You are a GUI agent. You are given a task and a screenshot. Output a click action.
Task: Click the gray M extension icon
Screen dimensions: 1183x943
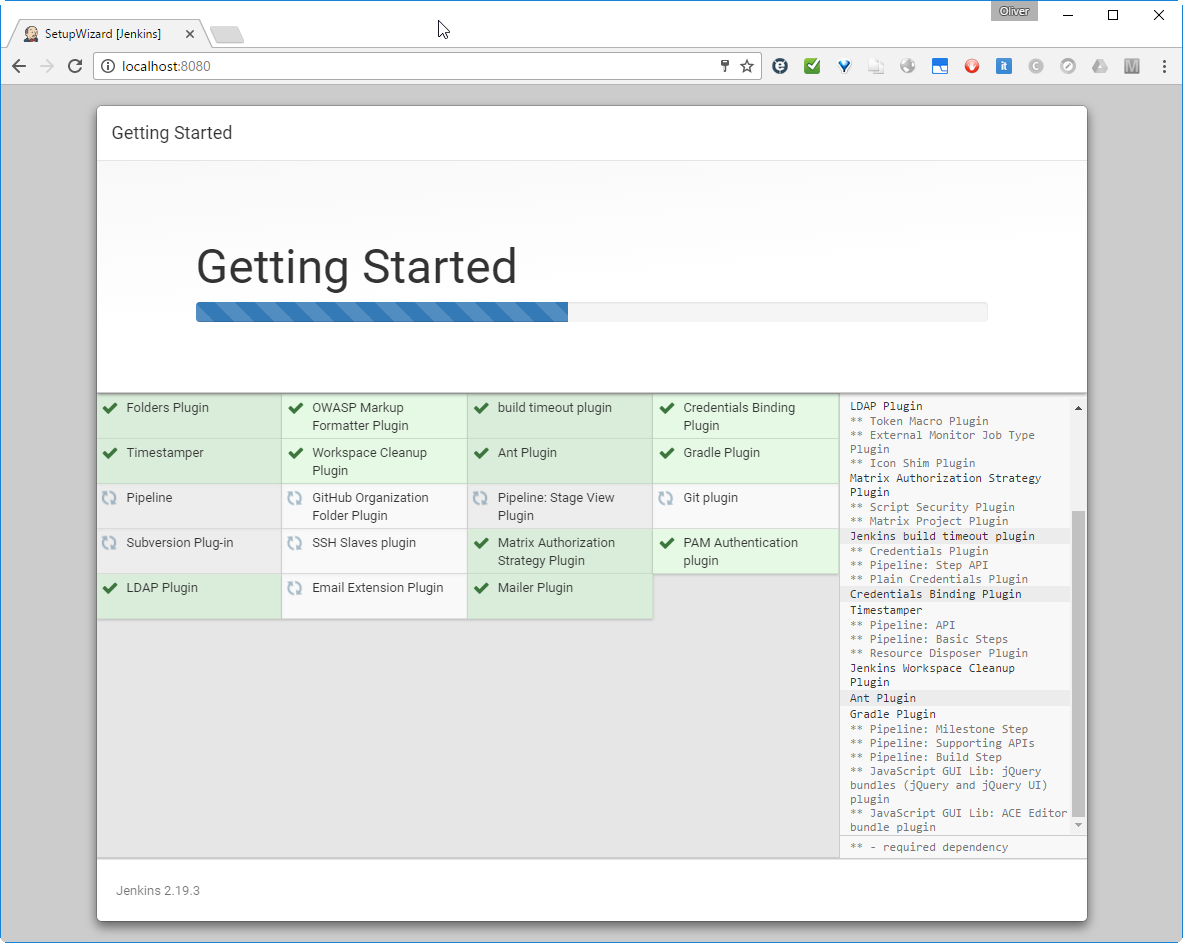[1131, 66]
